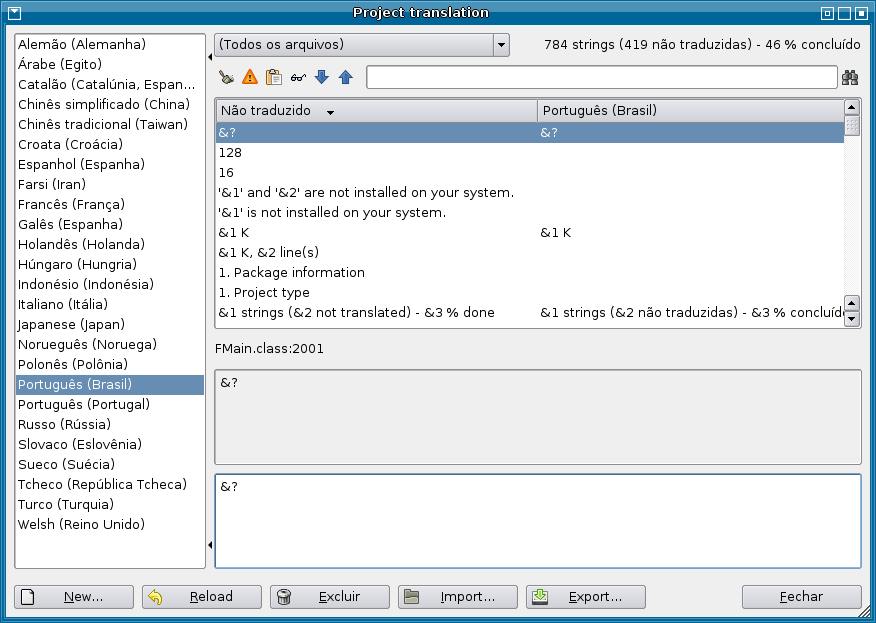Click the string list scroll up arrow
The height and width of the screenshot is (623, 876).
click(x=851, y=107)
